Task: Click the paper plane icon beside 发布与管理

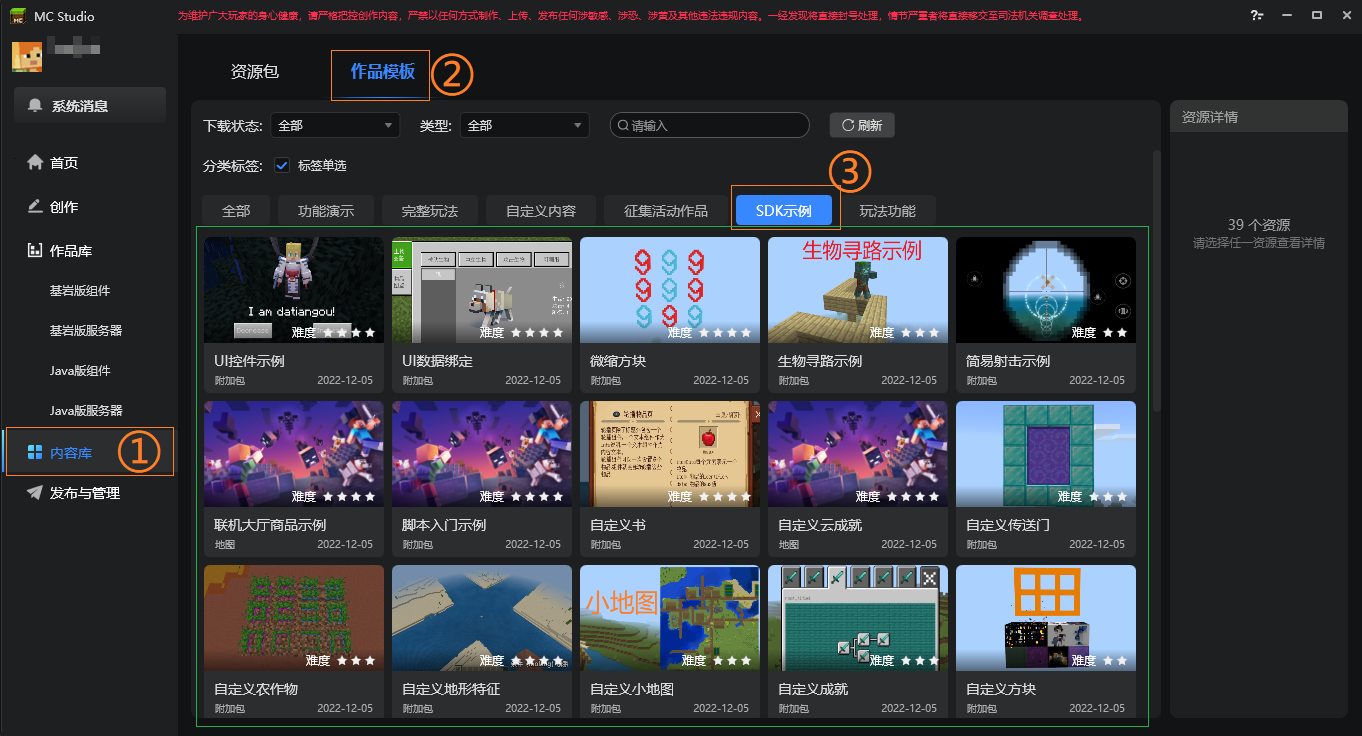Action: click(x=35, y=492)
